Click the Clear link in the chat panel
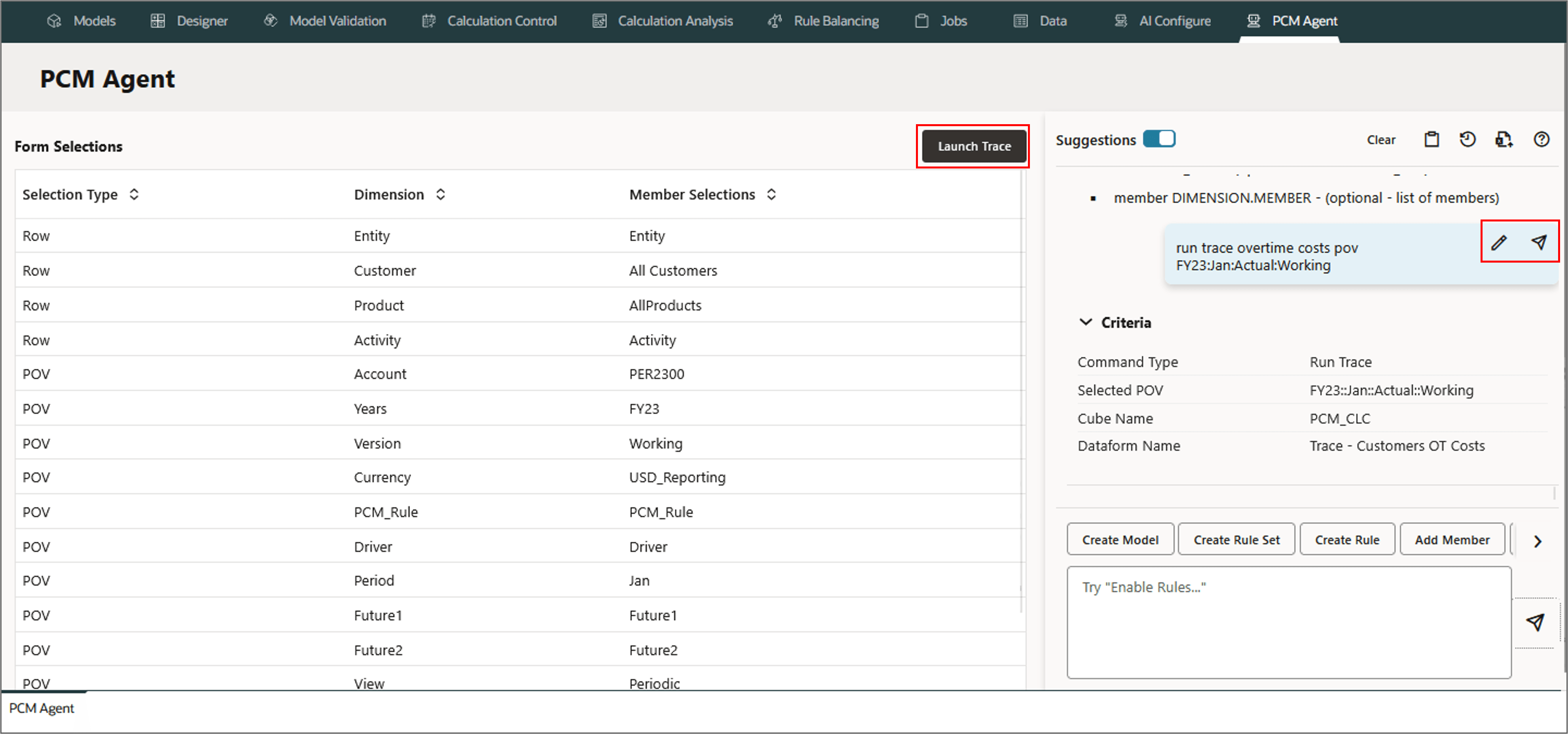 [1380, 139]
